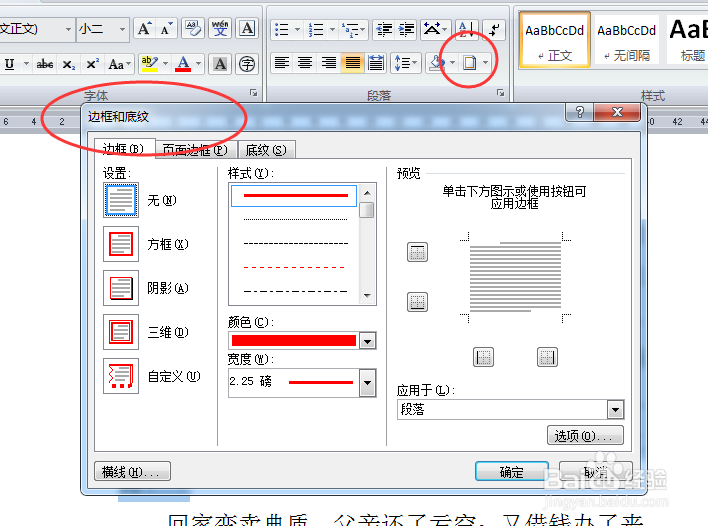Toggle subscript formatting
This screenshot has width=708, height=526.
(x=69, y=64)
